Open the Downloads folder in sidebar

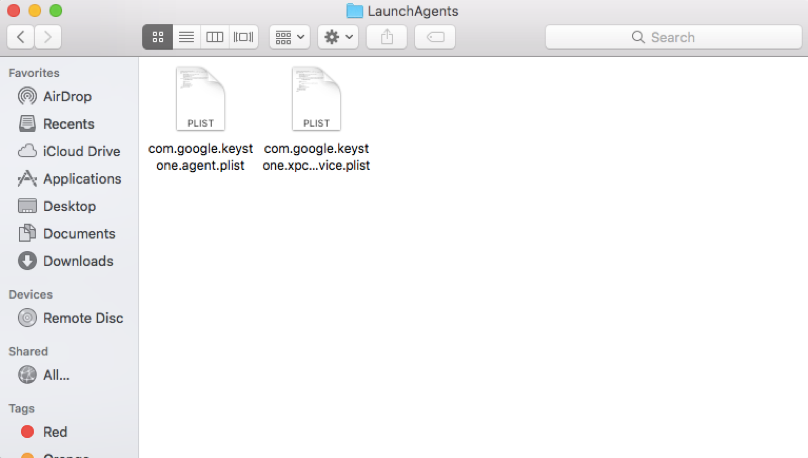[x=77, y=261]
